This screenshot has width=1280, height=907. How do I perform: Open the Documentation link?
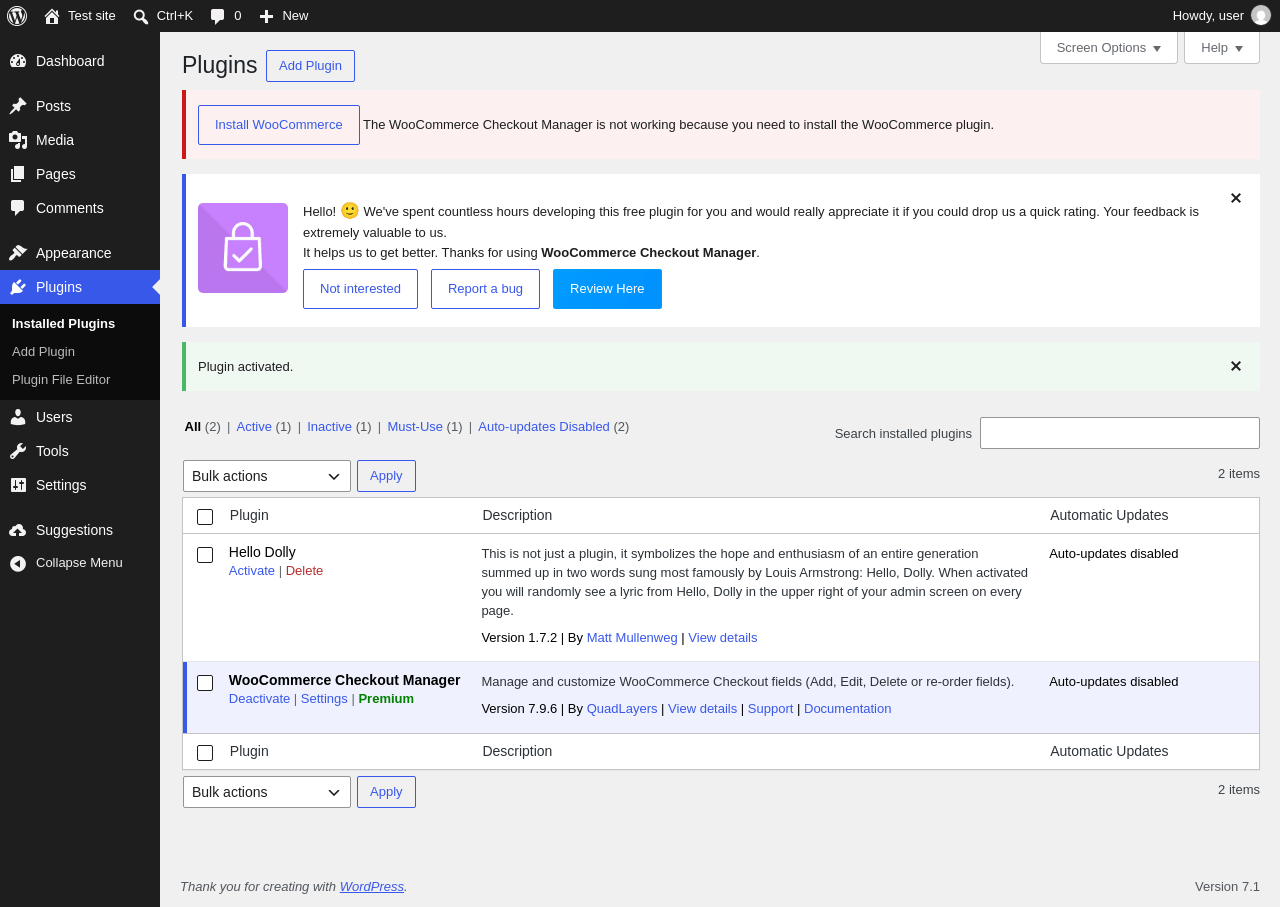pos(848,709)
